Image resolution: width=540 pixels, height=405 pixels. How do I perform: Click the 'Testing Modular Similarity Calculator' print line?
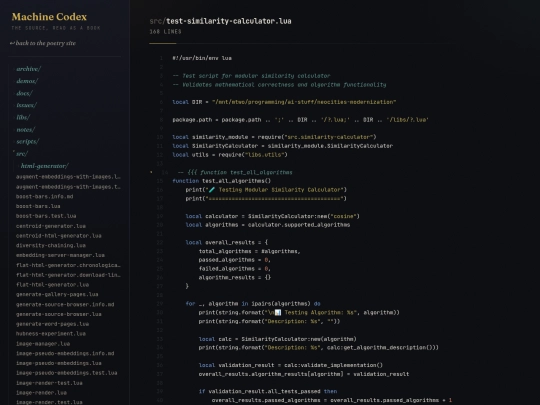click(x=266, y=190)
